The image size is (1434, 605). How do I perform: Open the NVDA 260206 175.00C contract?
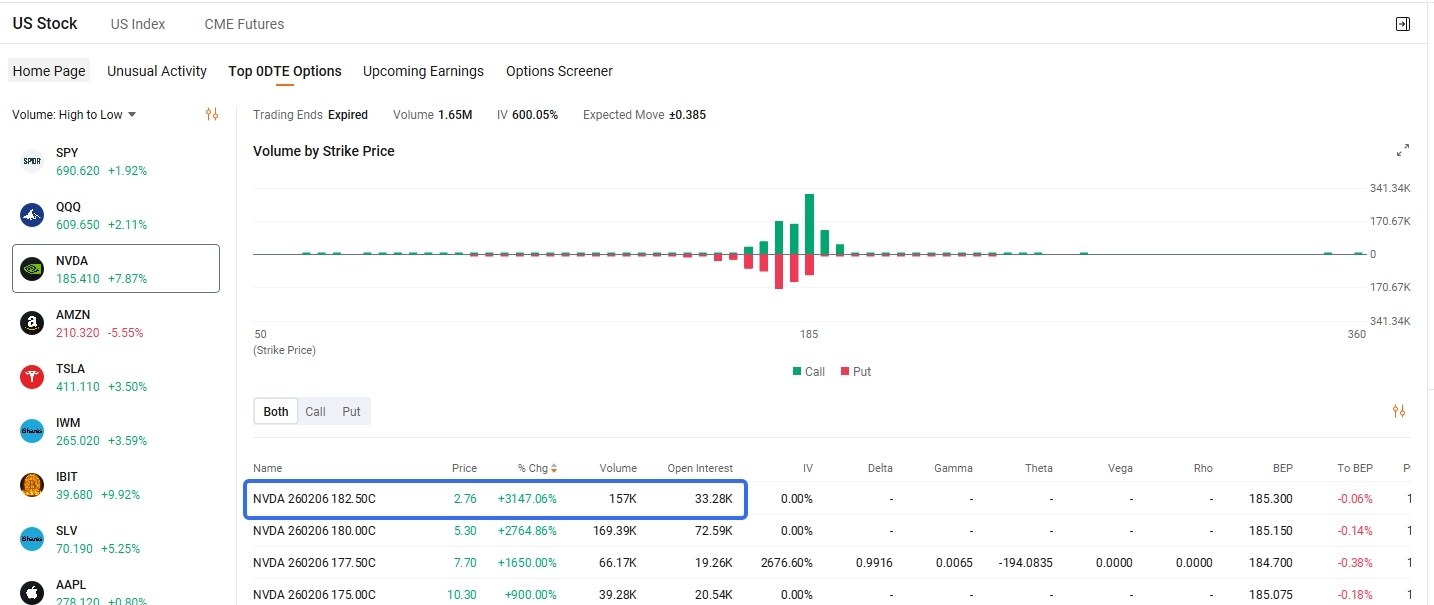314,594
